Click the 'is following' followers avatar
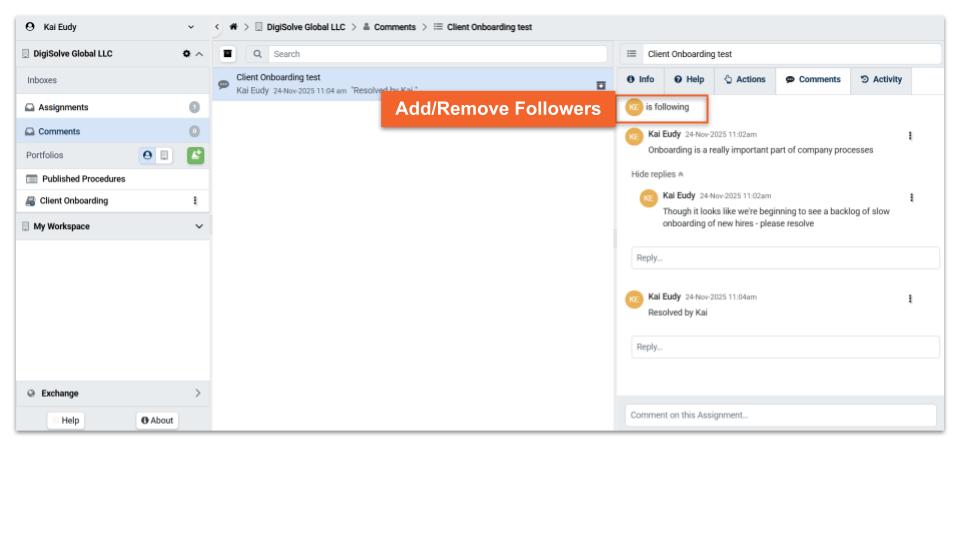The width and height of the screenshot is (960, 540). click(x=633, y=107)
